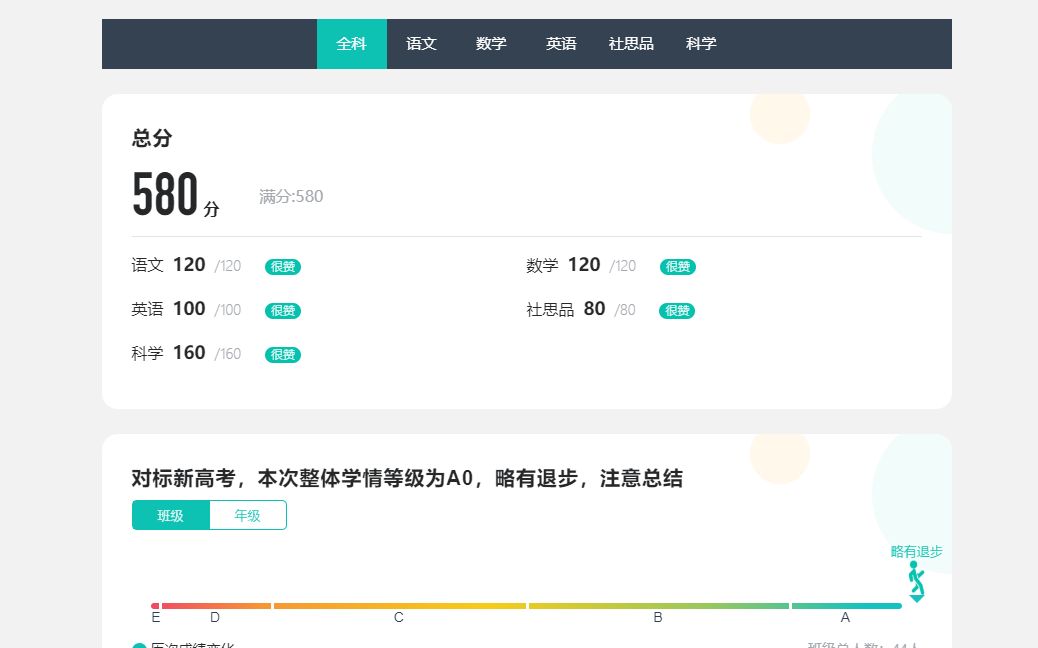1038x648 pixels.
Task: Tap the 很赞 badge next to 英语 score
Action: [x=283, y=311]
